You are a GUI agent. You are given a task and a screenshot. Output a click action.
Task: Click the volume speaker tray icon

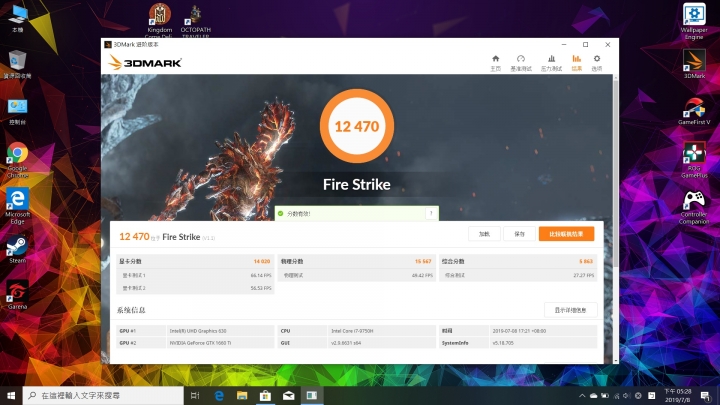pos(627,395)
